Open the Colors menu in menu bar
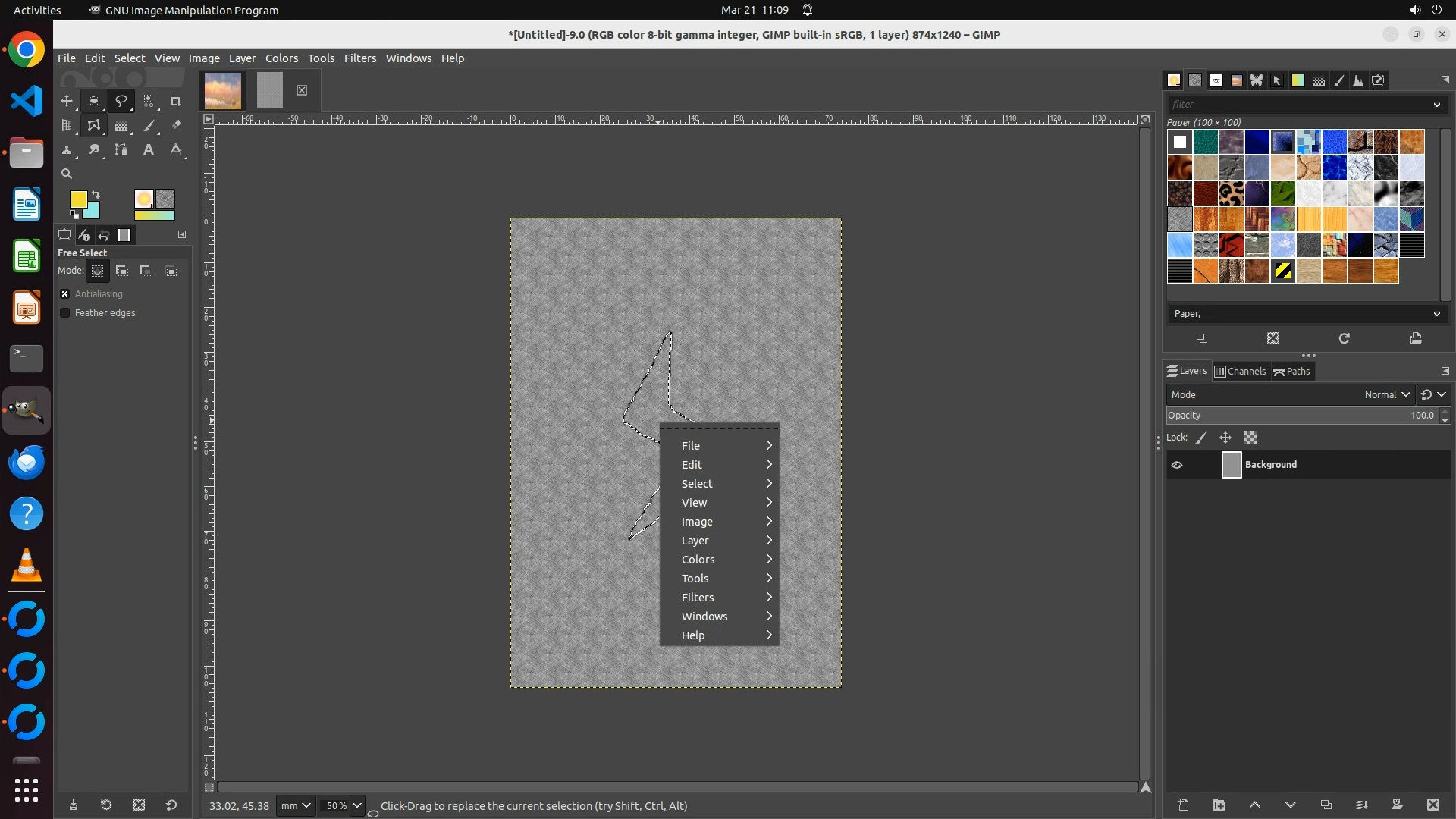The height and width of the screenshot is (819, 1456). point(281,58)
